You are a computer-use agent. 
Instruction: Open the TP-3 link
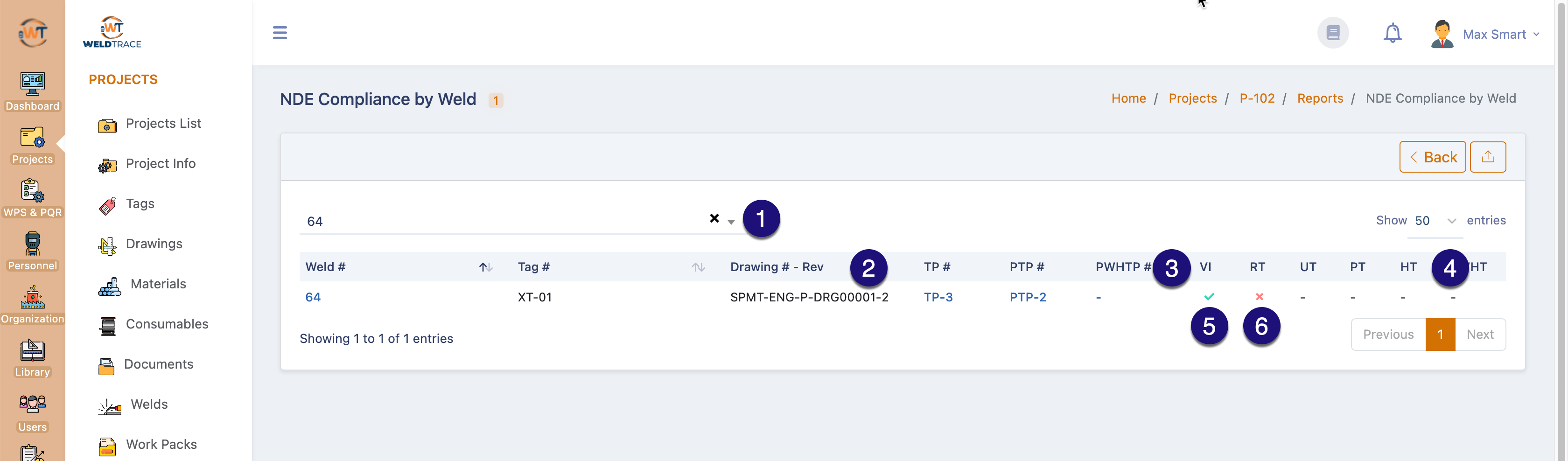tap(938, 297)
